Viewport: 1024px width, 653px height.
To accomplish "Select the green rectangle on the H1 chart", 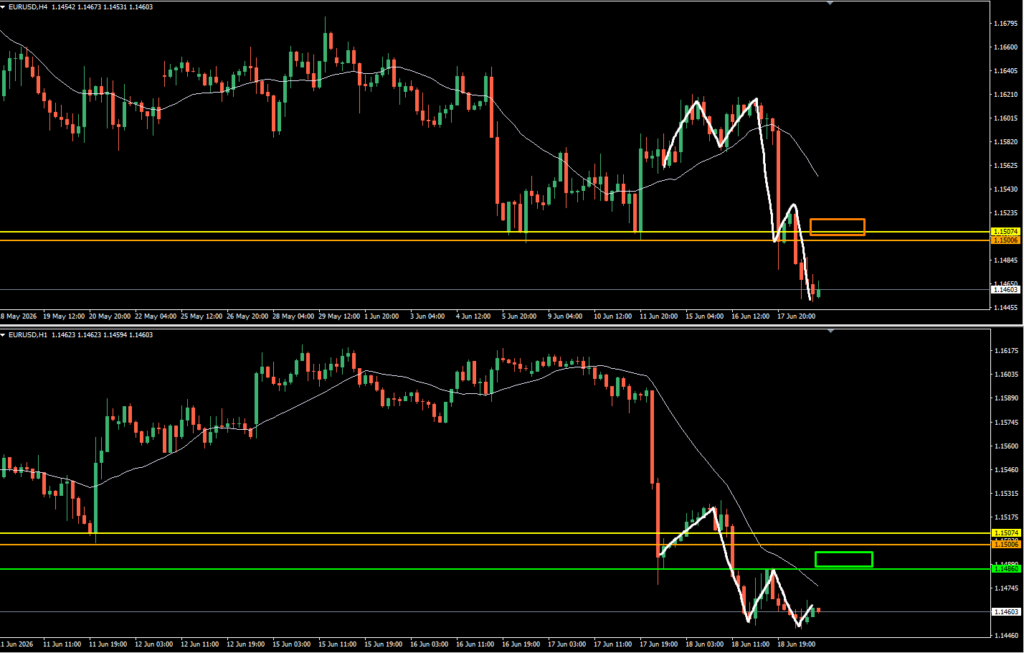I will click(x=844, y=559).
